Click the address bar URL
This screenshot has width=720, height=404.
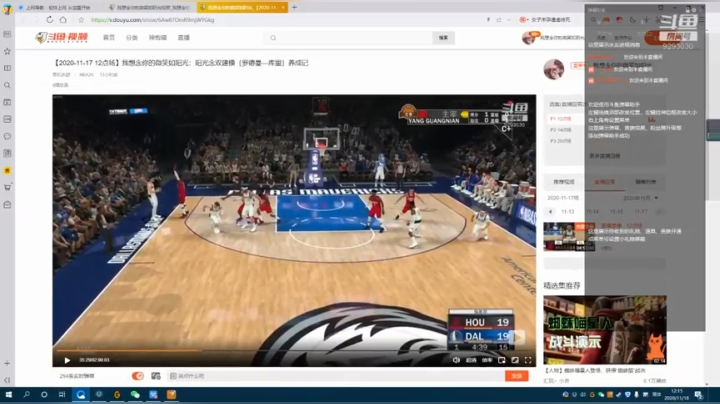click(x=153, y=20)
